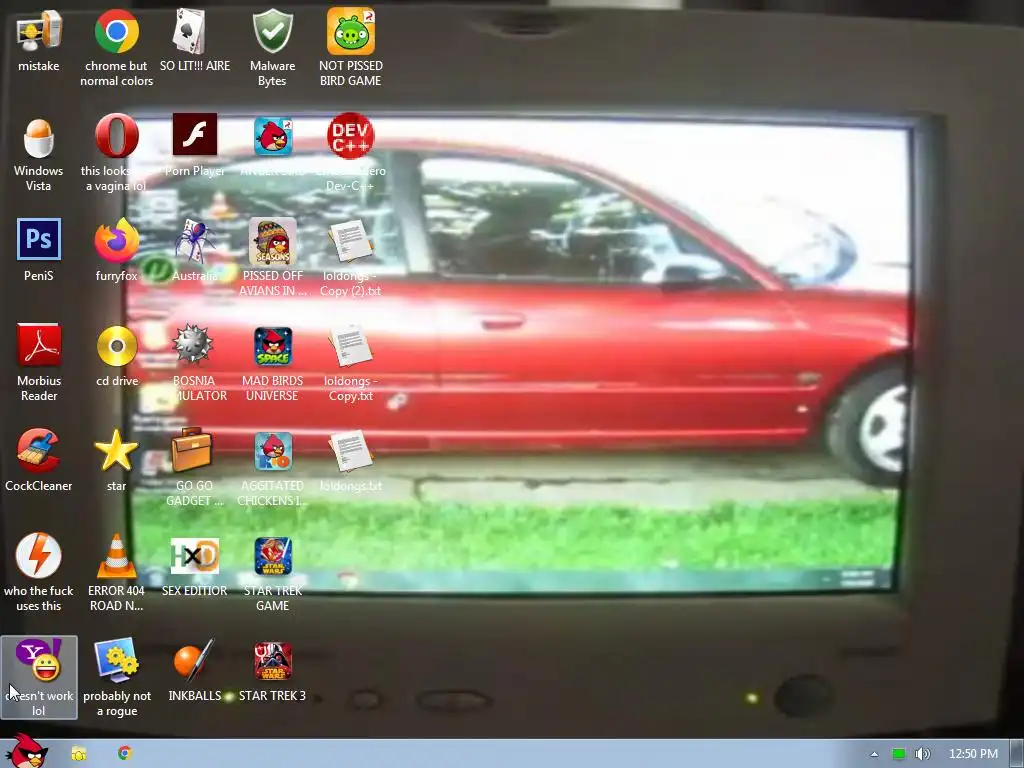Viewport: 1024px width, 768px height.
Task: Launch 'NOT PISSED BIRD GAME' green pig icon
Action: (x=351, y=31)
